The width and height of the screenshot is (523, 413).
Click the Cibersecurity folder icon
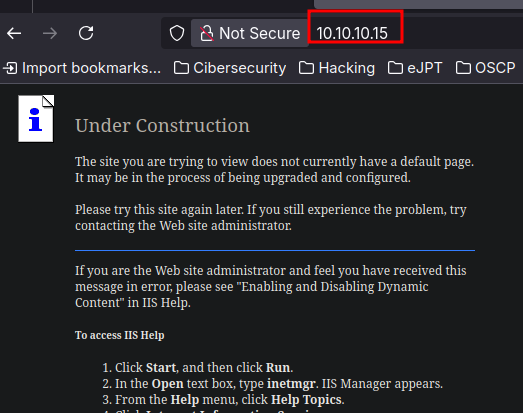181,68
